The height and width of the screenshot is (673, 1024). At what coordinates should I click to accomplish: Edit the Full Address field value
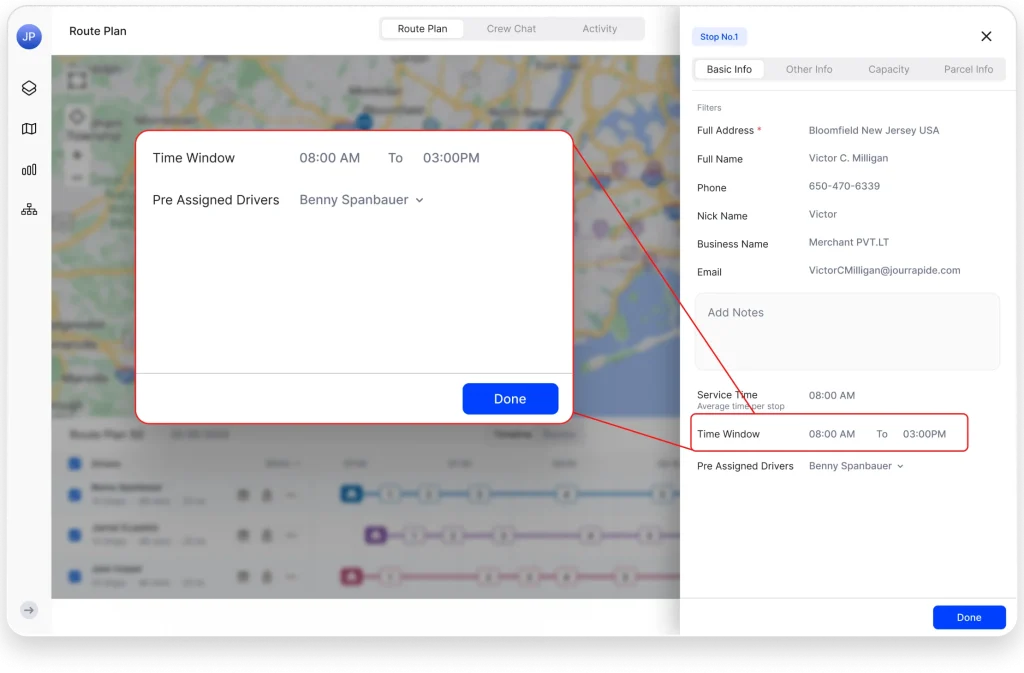(874, 131)
